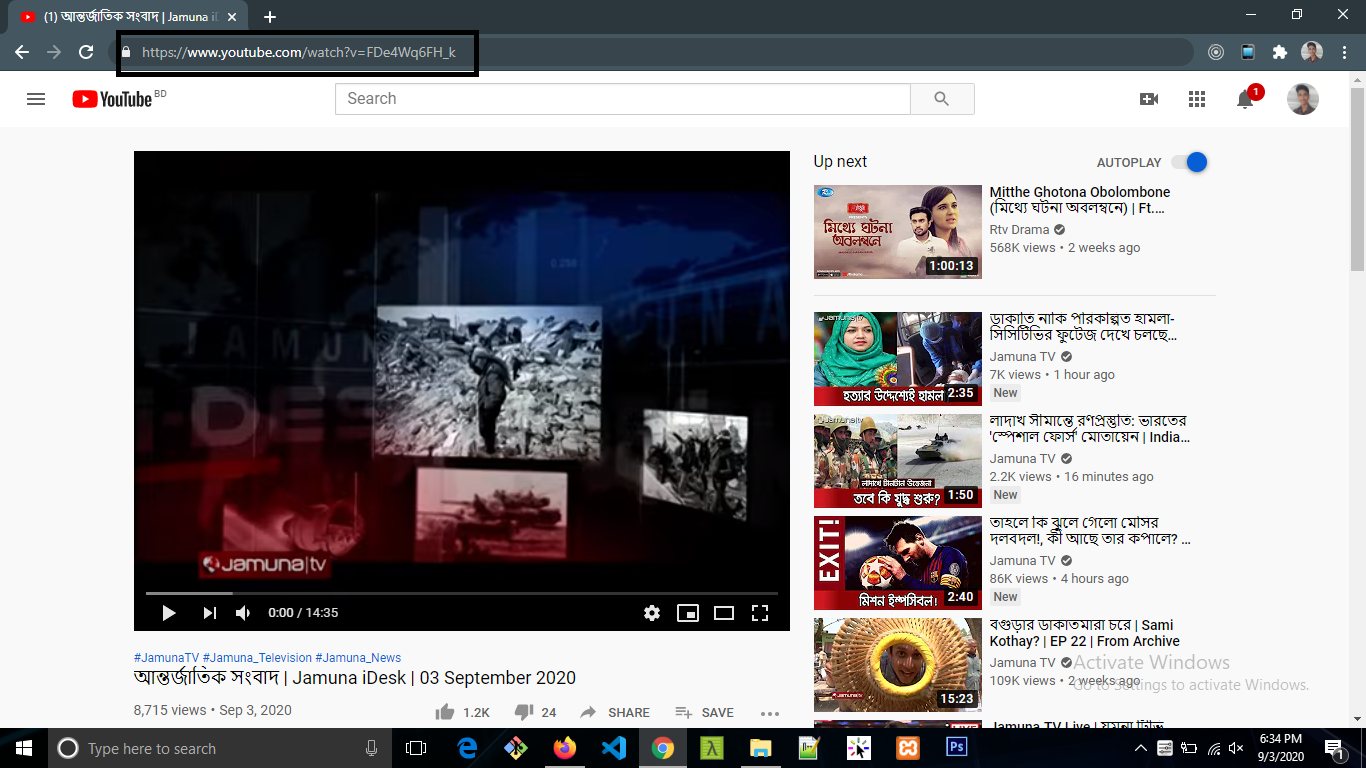Click the search magnifier button
The image size is (1366, 768).
tap(941, 99)
